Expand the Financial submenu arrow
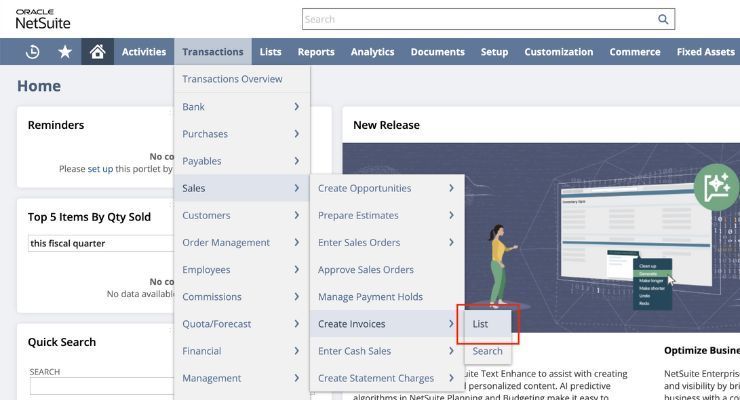The image size is (740, 400). (296, 351)
